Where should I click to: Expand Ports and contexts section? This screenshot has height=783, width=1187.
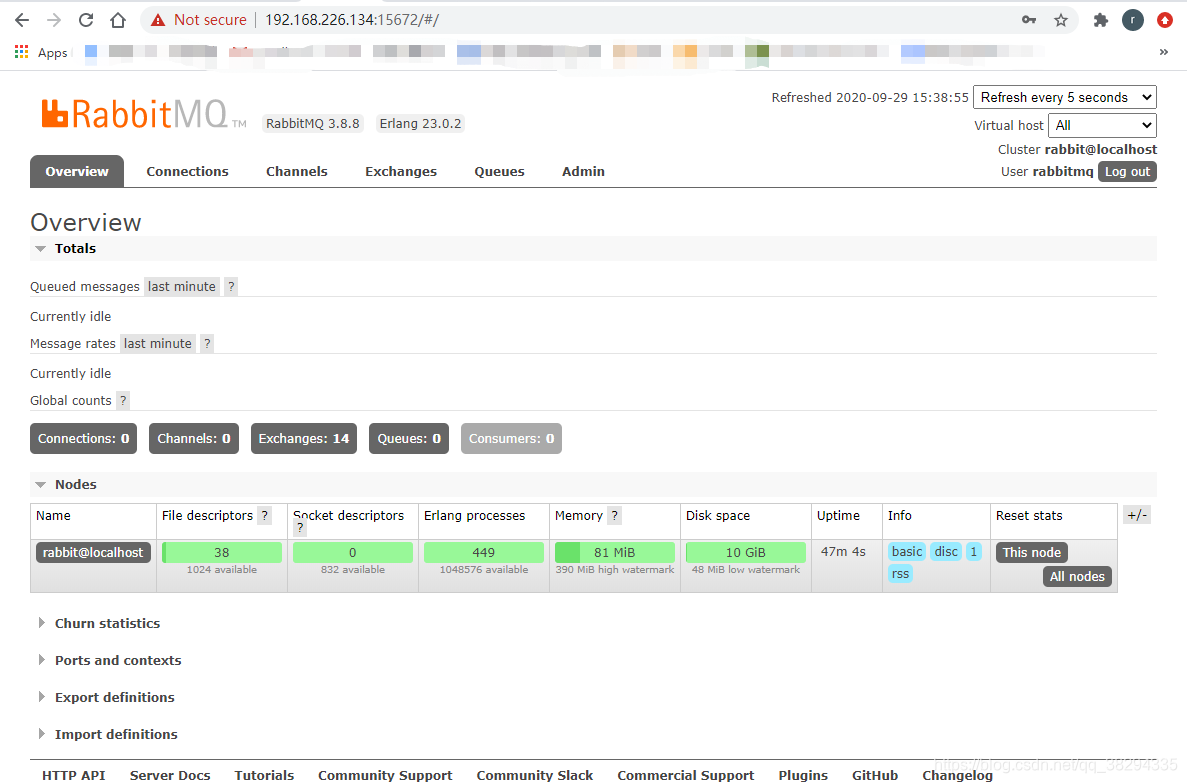click(109, 660)
